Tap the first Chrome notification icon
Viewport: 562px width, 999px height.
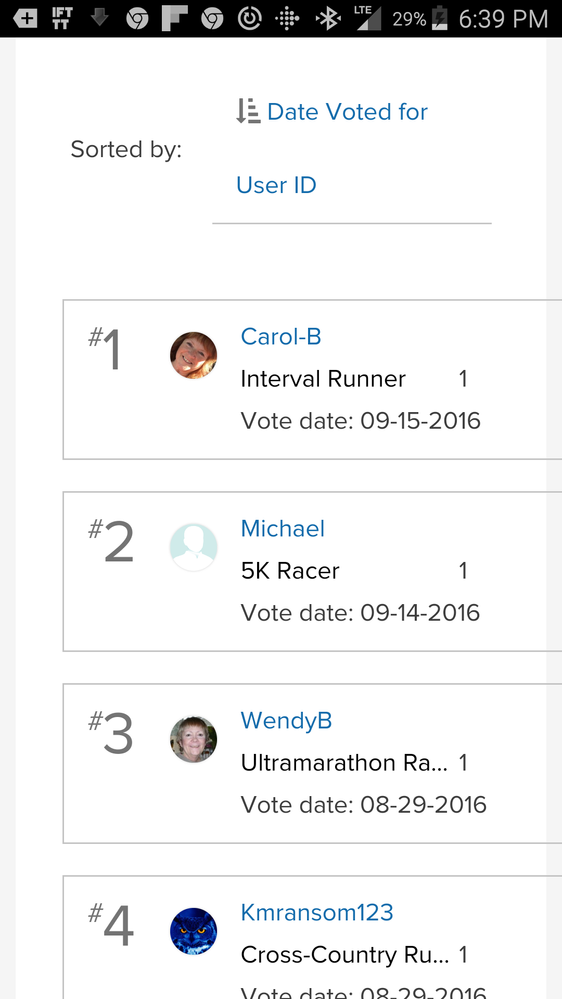pyautogui.click(x=137, y=19)
